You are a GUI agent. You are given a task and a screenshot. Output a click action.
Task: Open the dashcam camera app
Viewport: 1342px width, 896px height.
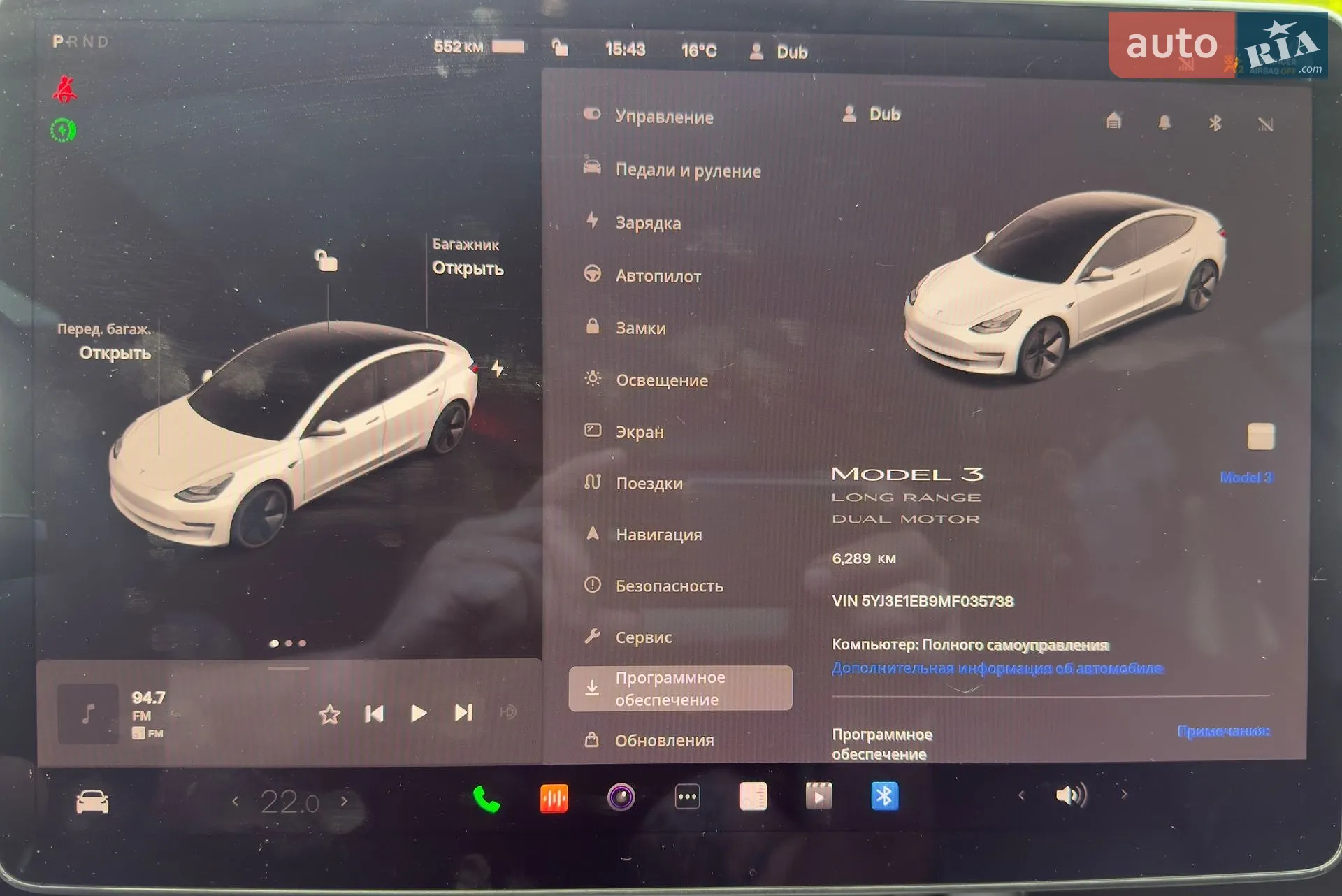tap(621, 797)
